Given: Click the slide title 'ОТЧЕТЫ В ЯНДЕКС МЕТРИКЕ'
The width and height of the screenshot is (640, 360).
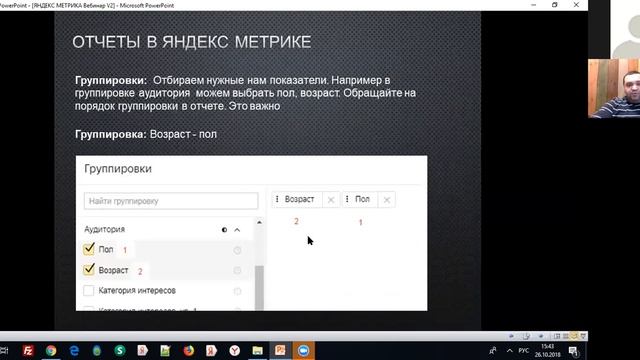Looking at the screenshot, I should click(192, 42).
